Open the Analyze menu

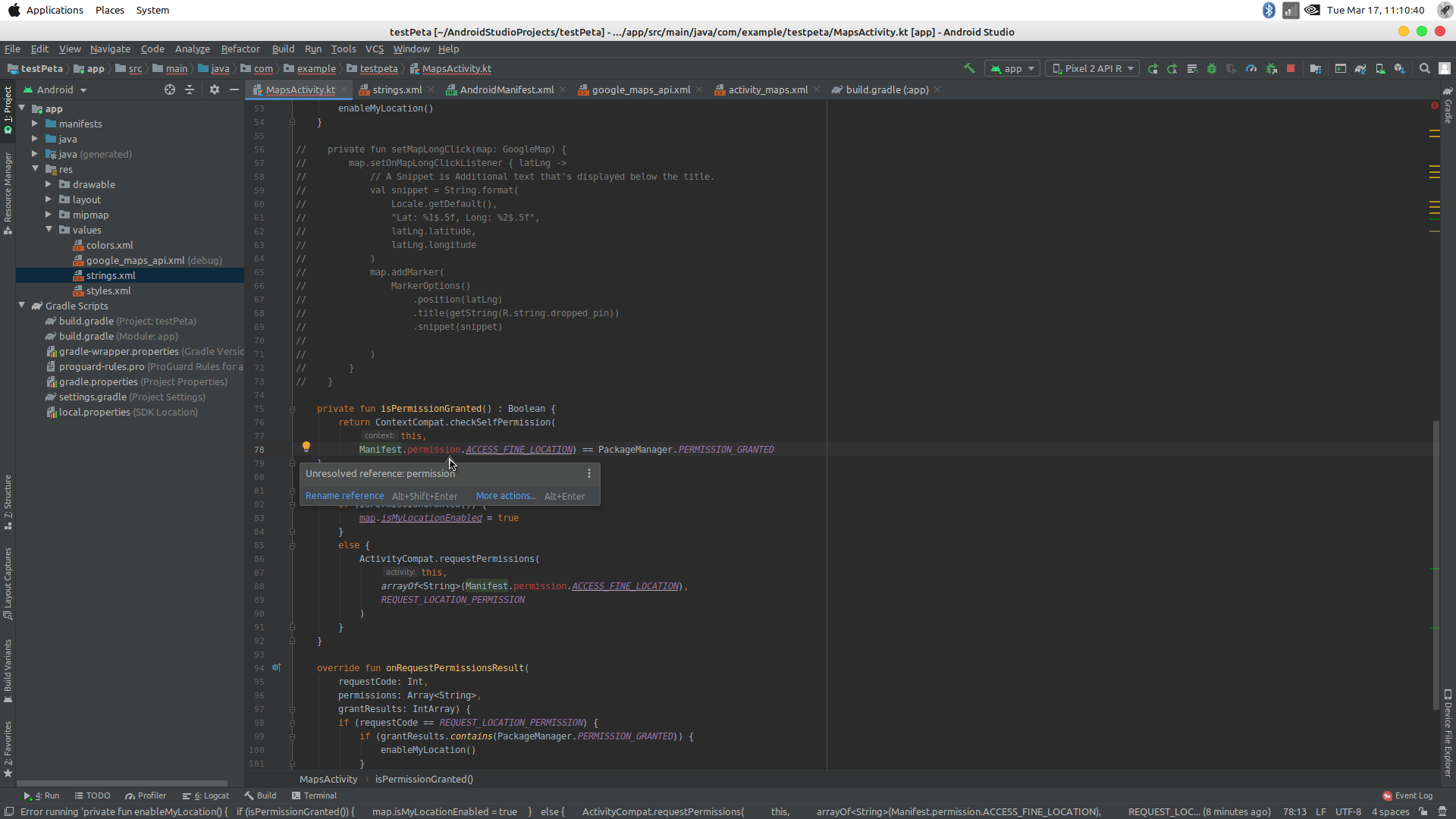tap(192, 49)
